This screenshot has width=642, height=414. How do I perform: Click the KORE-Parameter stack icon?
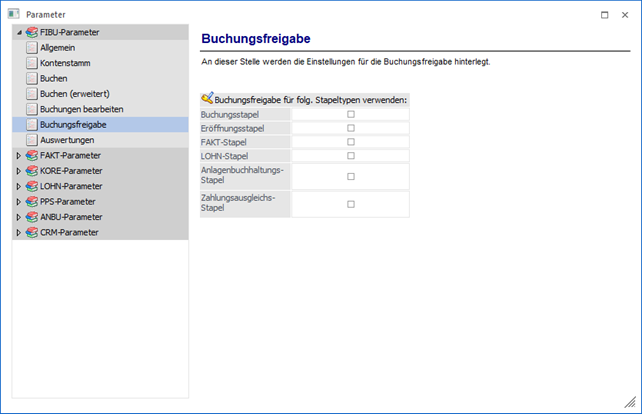(x=31, y=171)
